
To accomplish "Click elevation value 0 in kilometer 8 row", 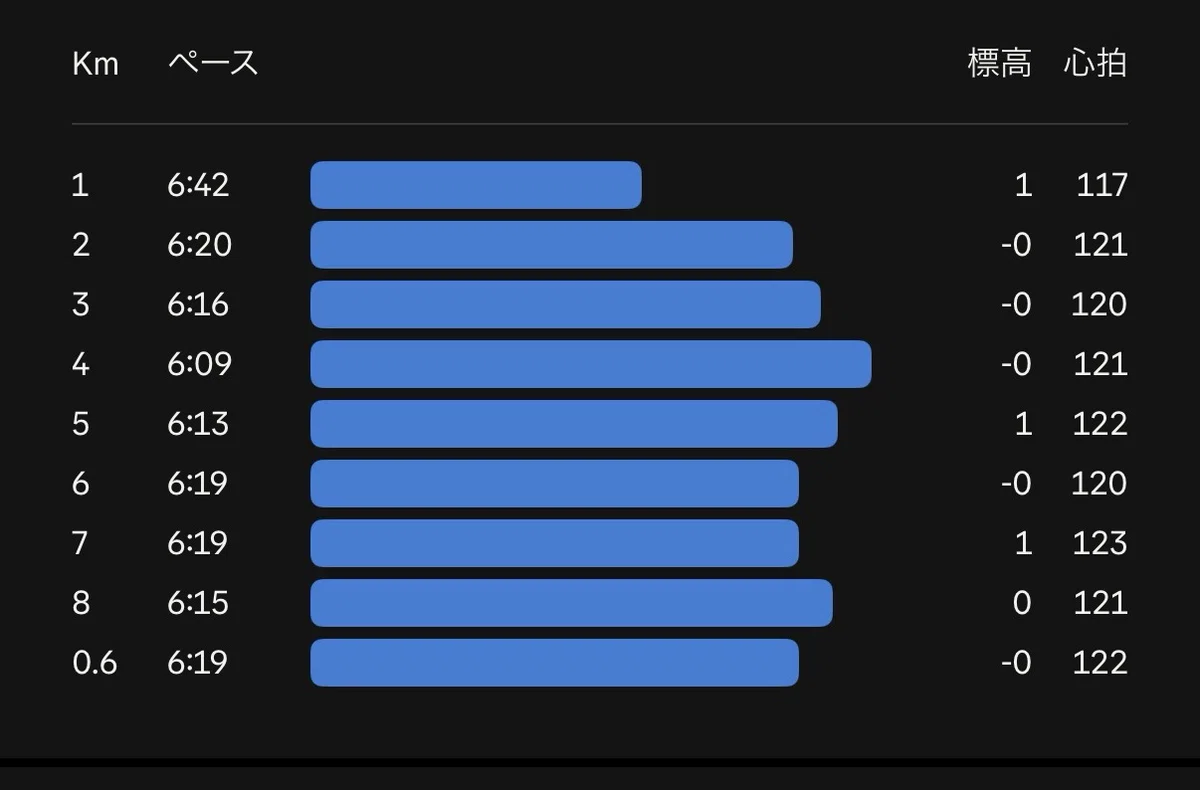I will pyautogui.click(x=1022, y=603).
